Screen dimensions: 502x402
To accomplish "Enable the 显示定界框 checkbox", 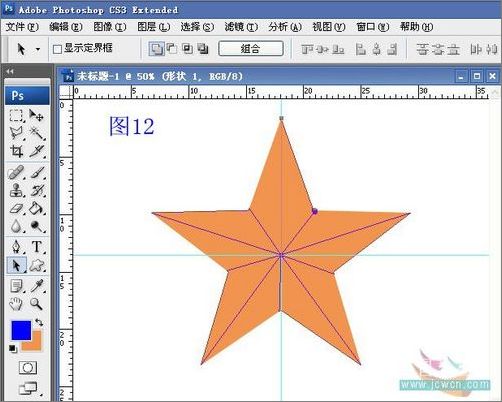I will (57, 49).
